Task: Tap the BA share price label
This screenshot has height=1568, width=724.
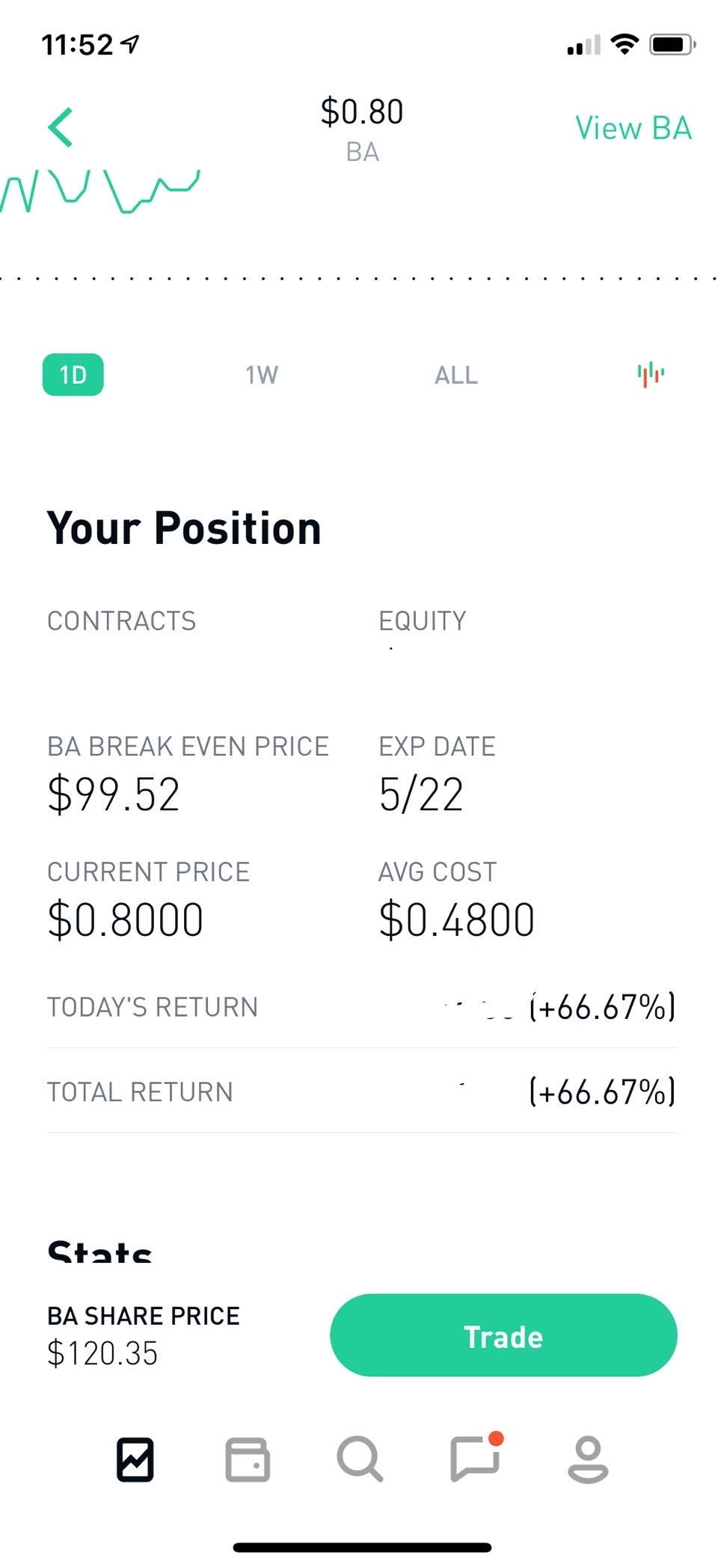Action: coord(144,1316)
